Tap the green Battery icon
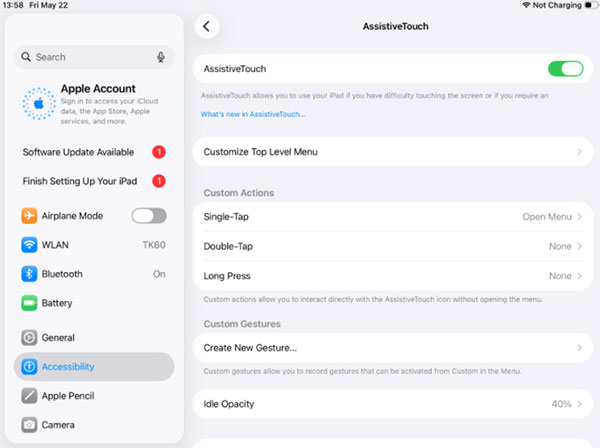 (29, 303)
